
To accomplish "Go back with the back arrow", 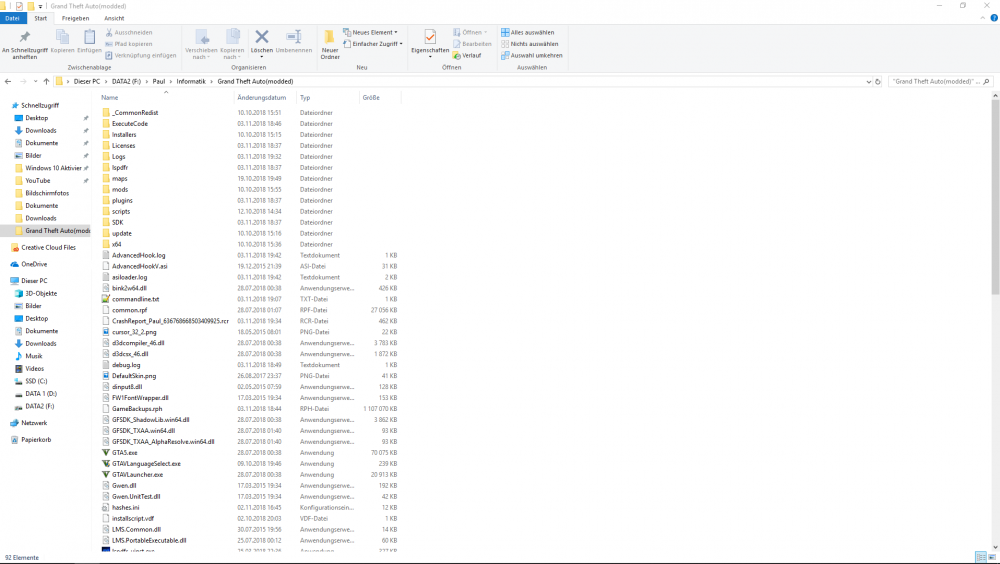I will tap(8, 82).
